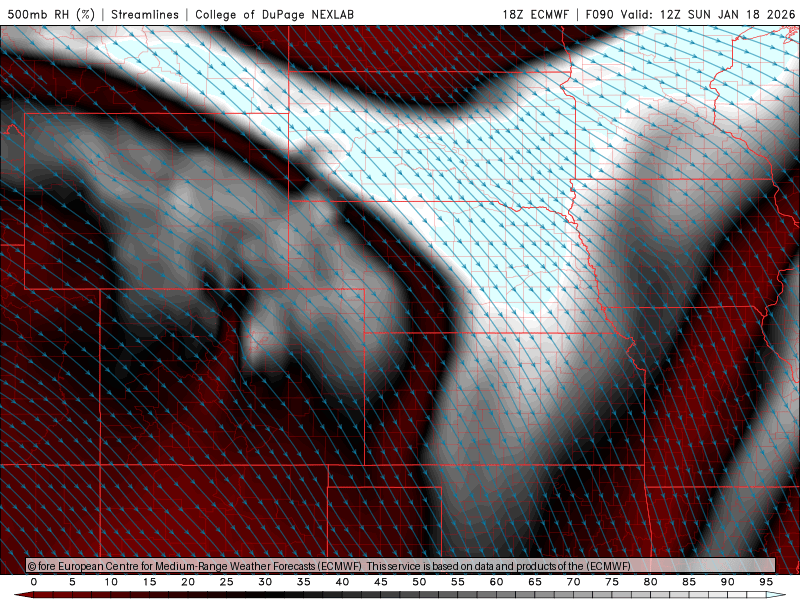This screenshot has width=800, height=600.
Task: Click the "30" color scale label
Action: click(265, 582)
